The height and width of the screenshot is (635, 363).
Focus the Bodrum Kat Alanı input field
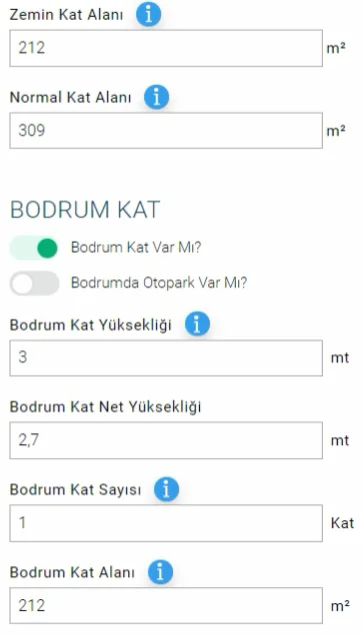tap(166, 605)
